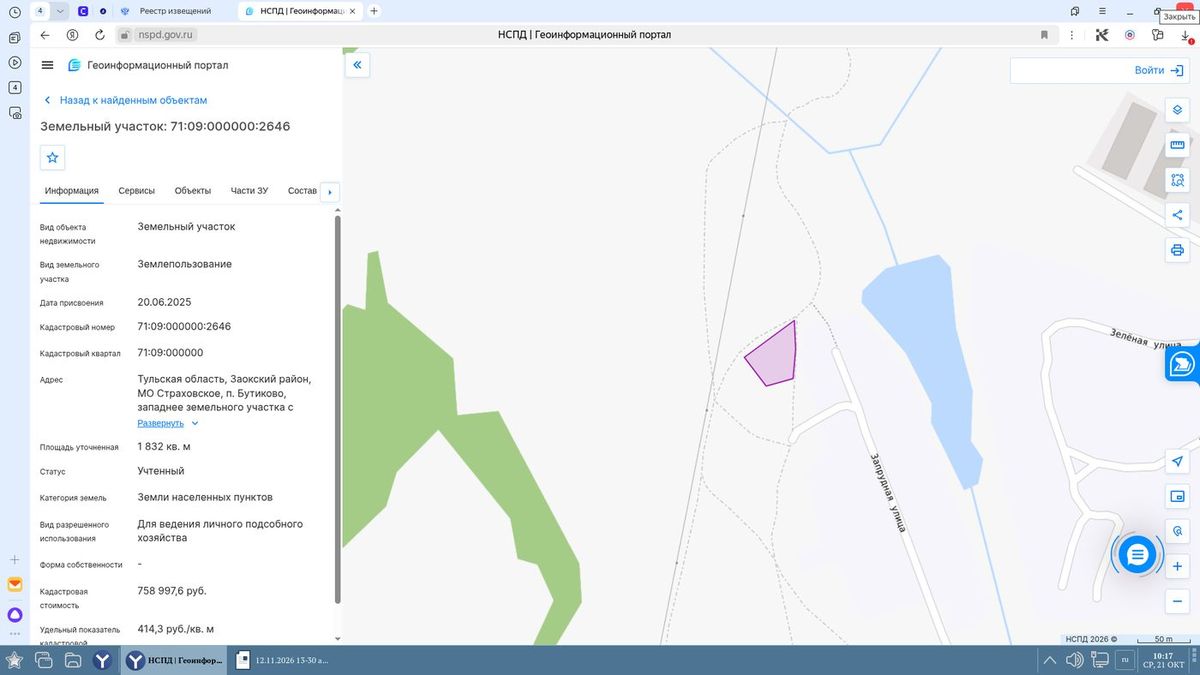The width and height of the screenshot is (1200, 675).
Task: Open the hamburger menu of Геоинформационный портал
Action: tap(47, 65)
